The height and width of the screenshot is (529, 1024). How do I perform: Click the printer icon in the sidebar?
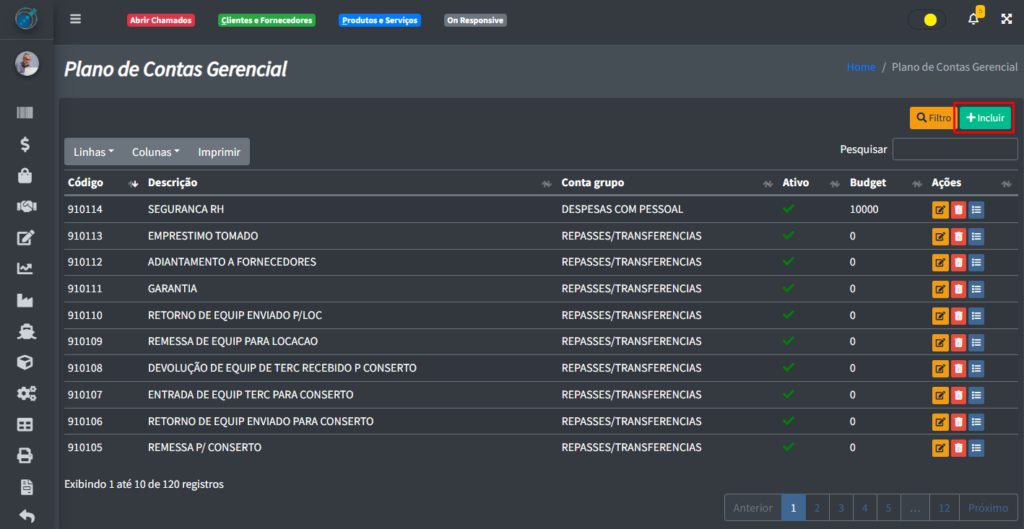point(26,456)
